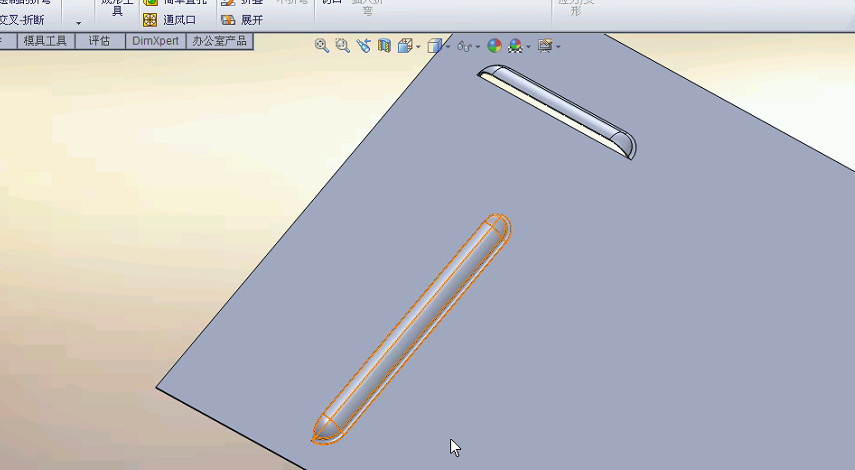This screenshot has width=855, height=470.
Task: Click the View Settings monitor icon
Action: (x=545, y=46)
